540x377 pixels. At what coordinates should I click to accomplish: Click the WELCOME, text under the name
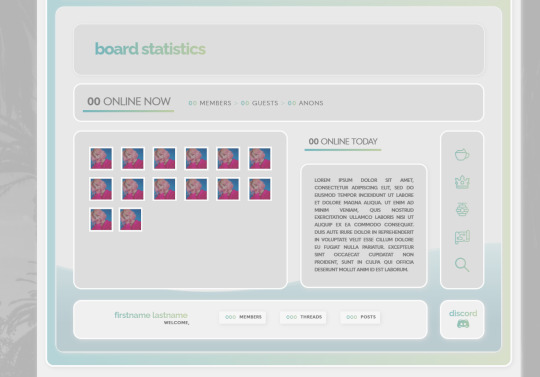click(x=176, y=323)
